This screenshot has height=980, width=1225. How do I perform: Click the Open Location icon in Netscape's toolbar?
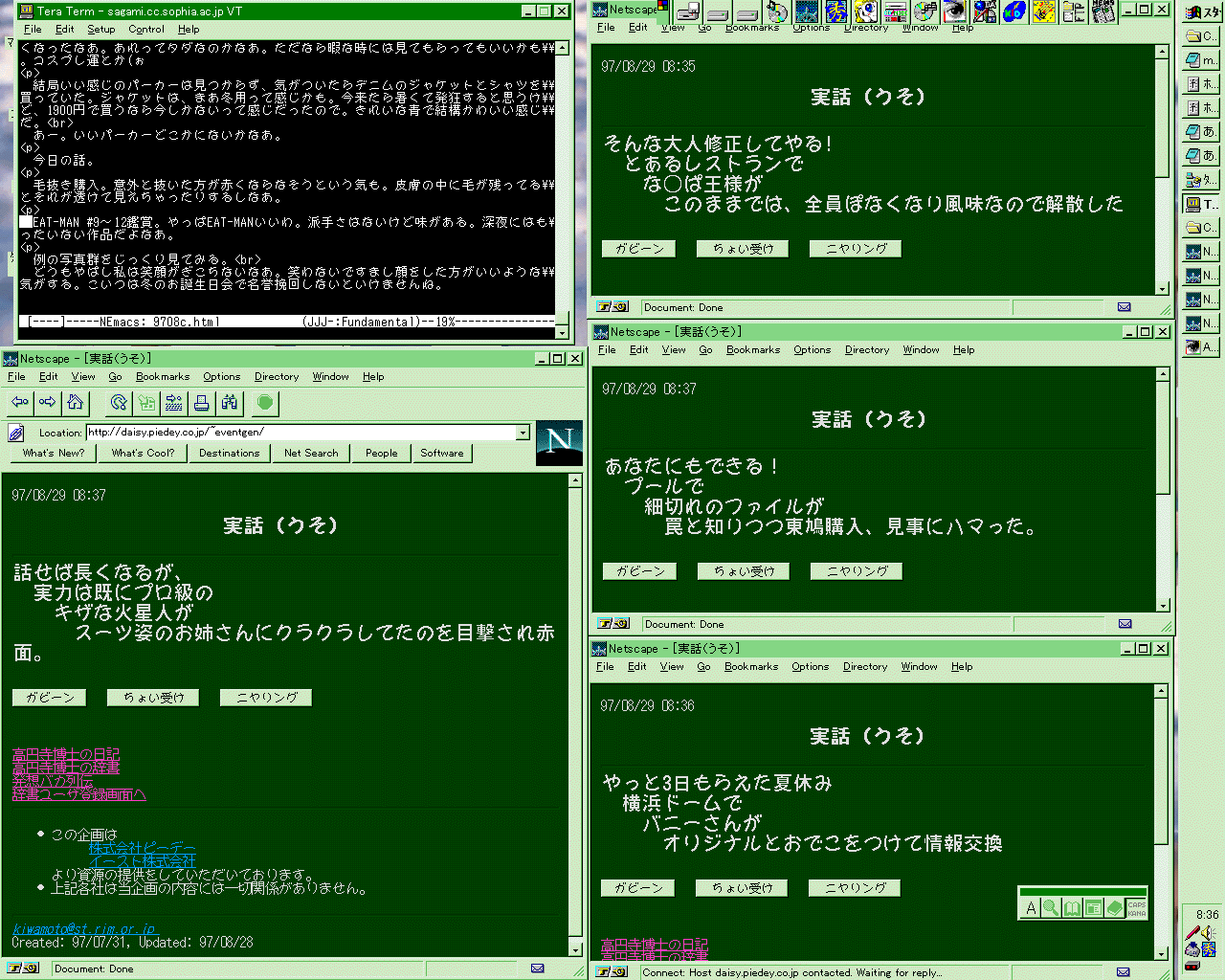coord(174,403)
